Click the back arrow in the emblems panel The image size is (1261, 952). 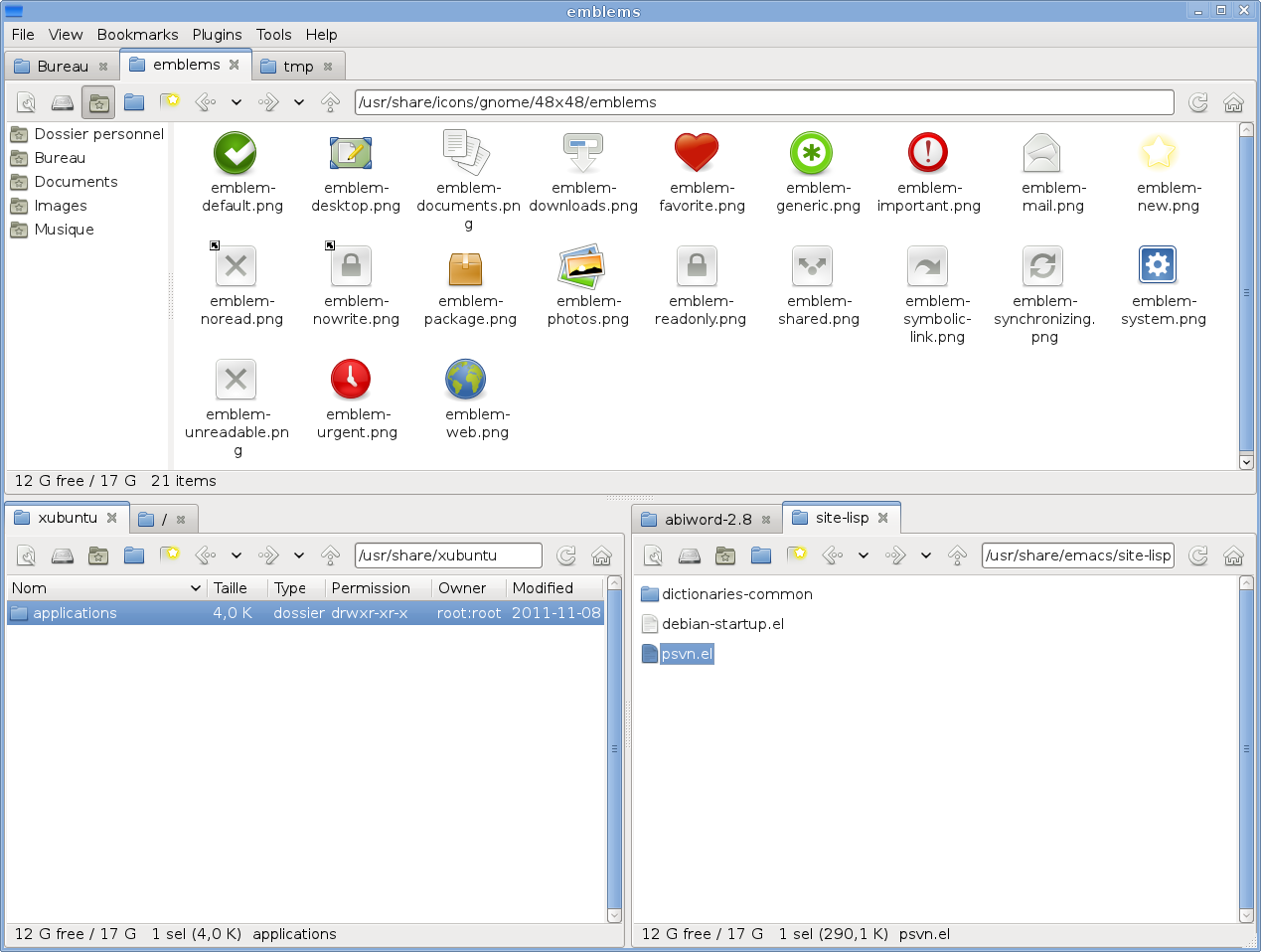click(x=205, y=102)
